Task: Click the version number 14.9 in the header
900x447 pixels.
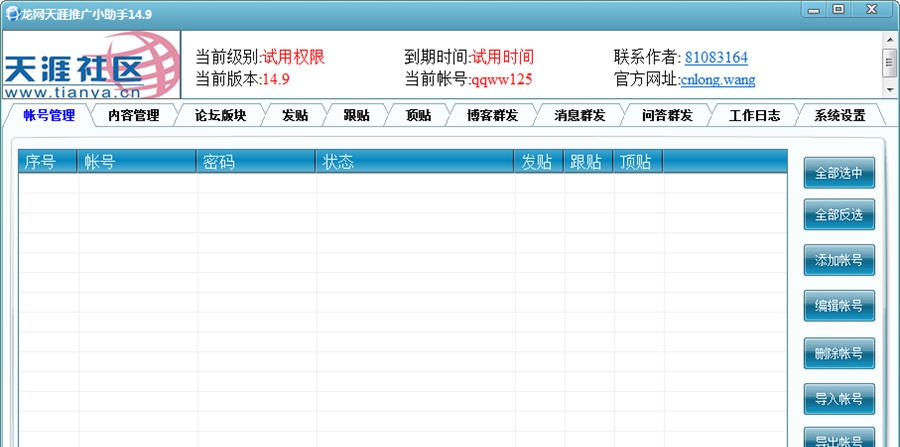Action: tap(276, 80)
